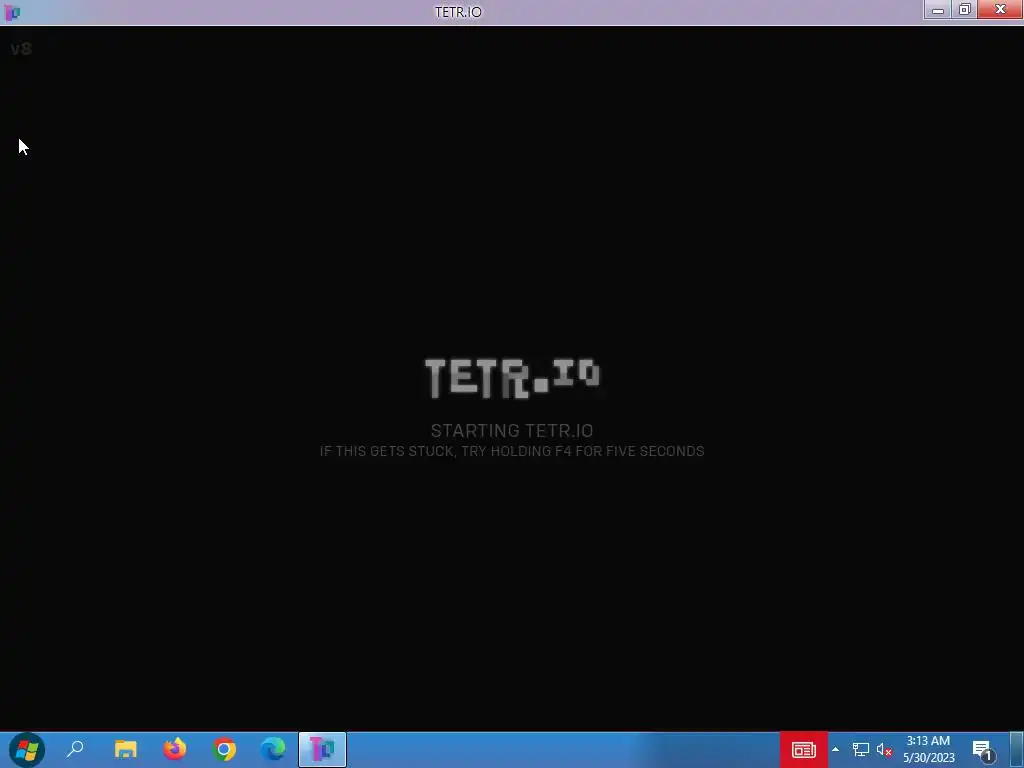Click the muted volume tray icon
The image size is (1024, 768).
click(x=884, y=750)
